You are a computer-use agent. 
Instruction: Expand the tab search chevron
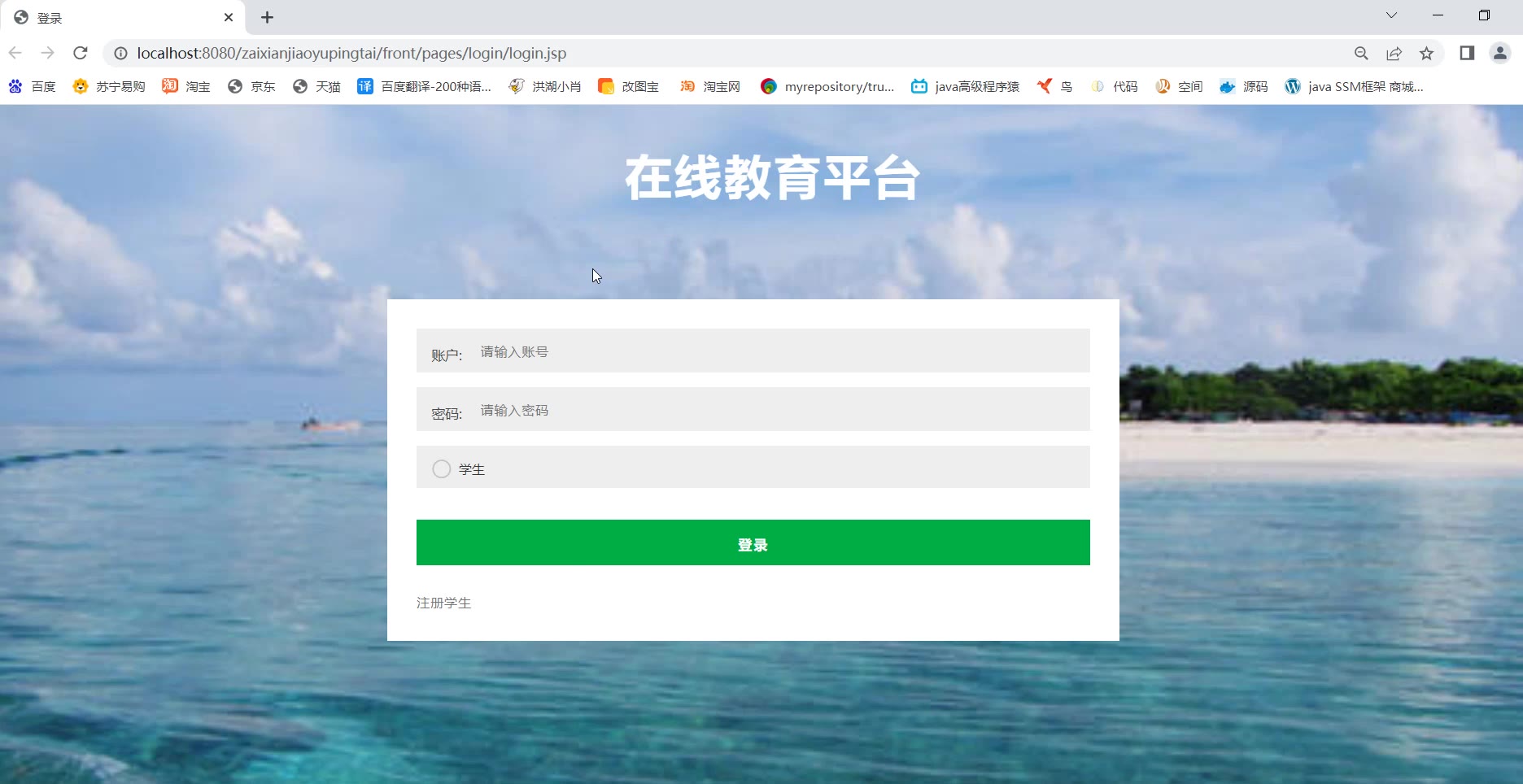point(1391,15)
